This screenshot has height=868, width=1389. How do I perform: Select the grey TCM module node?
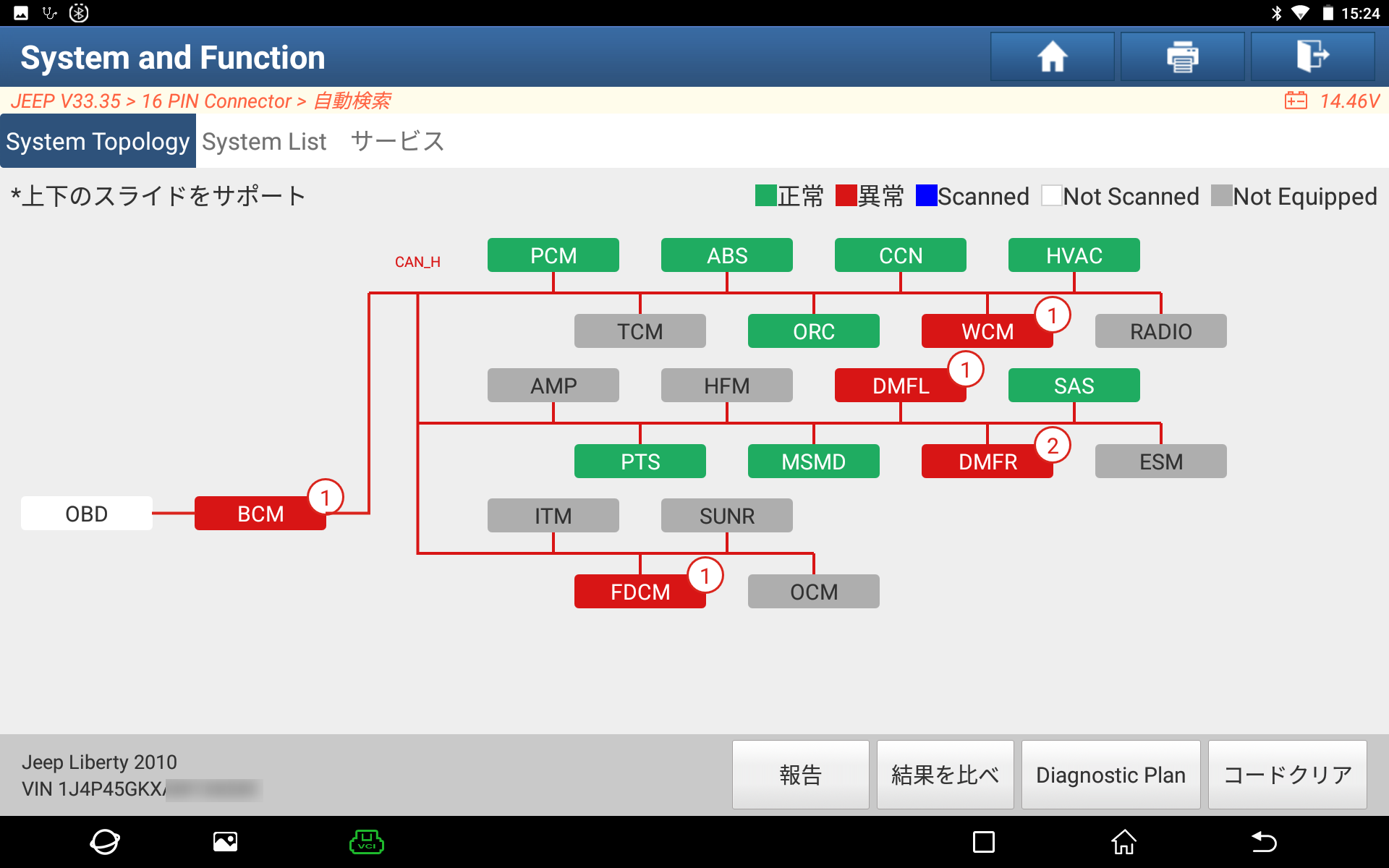[640, 331]
